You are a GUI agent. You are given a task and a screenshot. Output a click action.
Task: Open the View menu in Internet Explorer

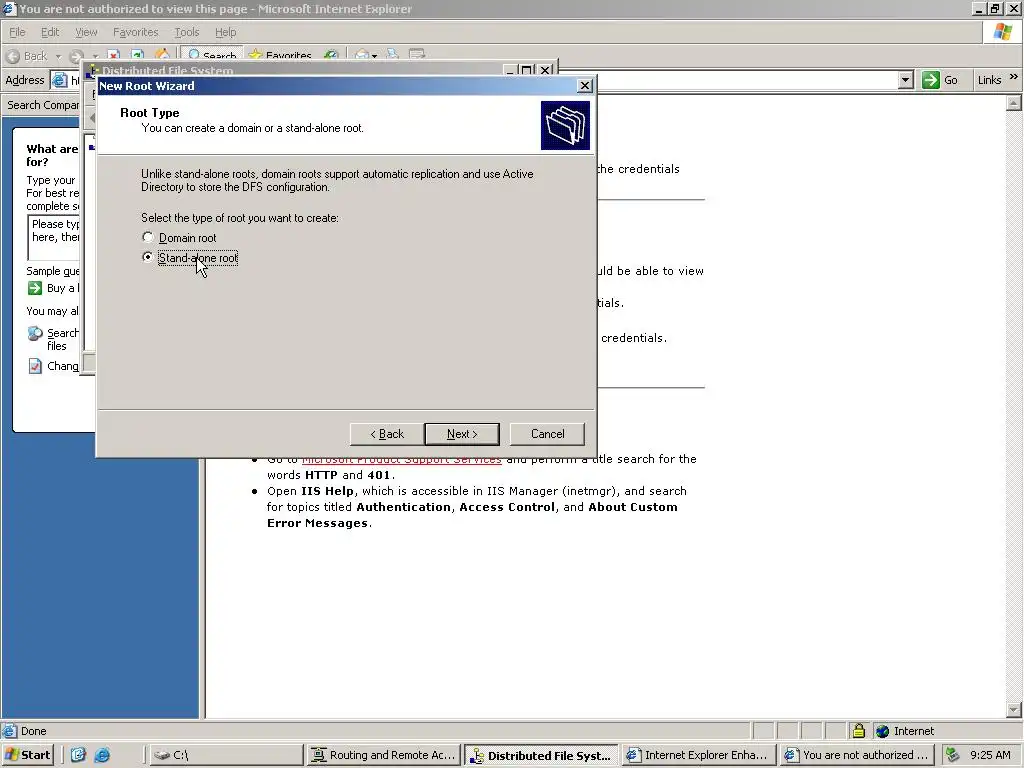86,32
